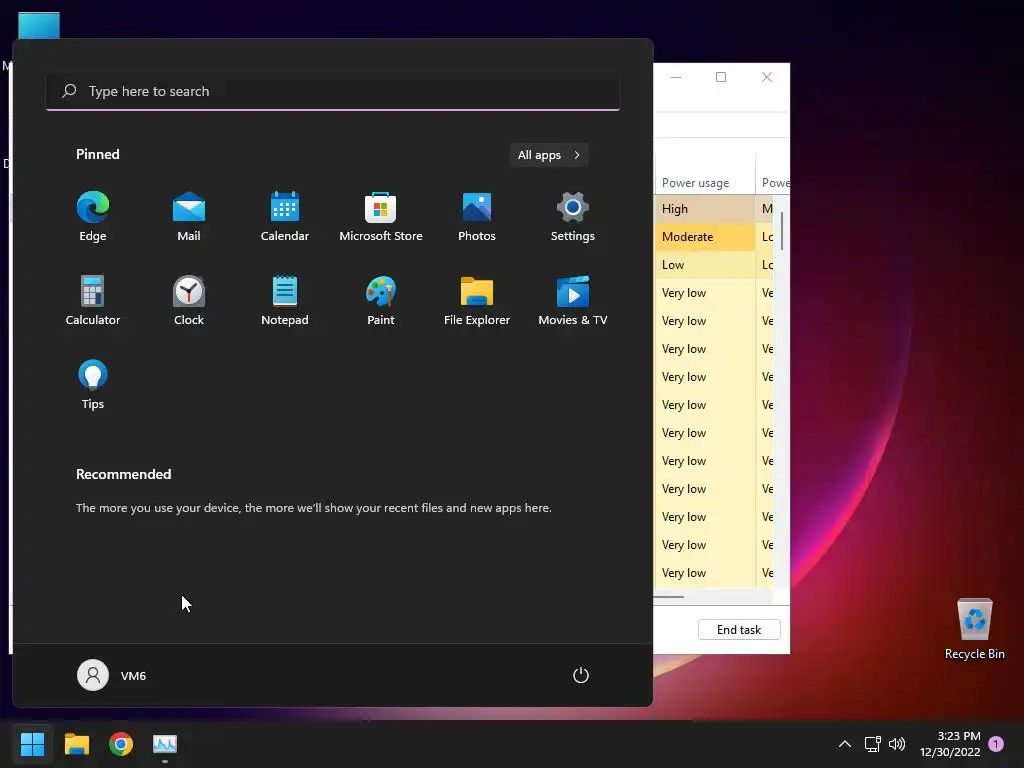The height and width of the screenshot is (768, 1024).
Task: Select the Moderate power usage row
Action: 713,237
